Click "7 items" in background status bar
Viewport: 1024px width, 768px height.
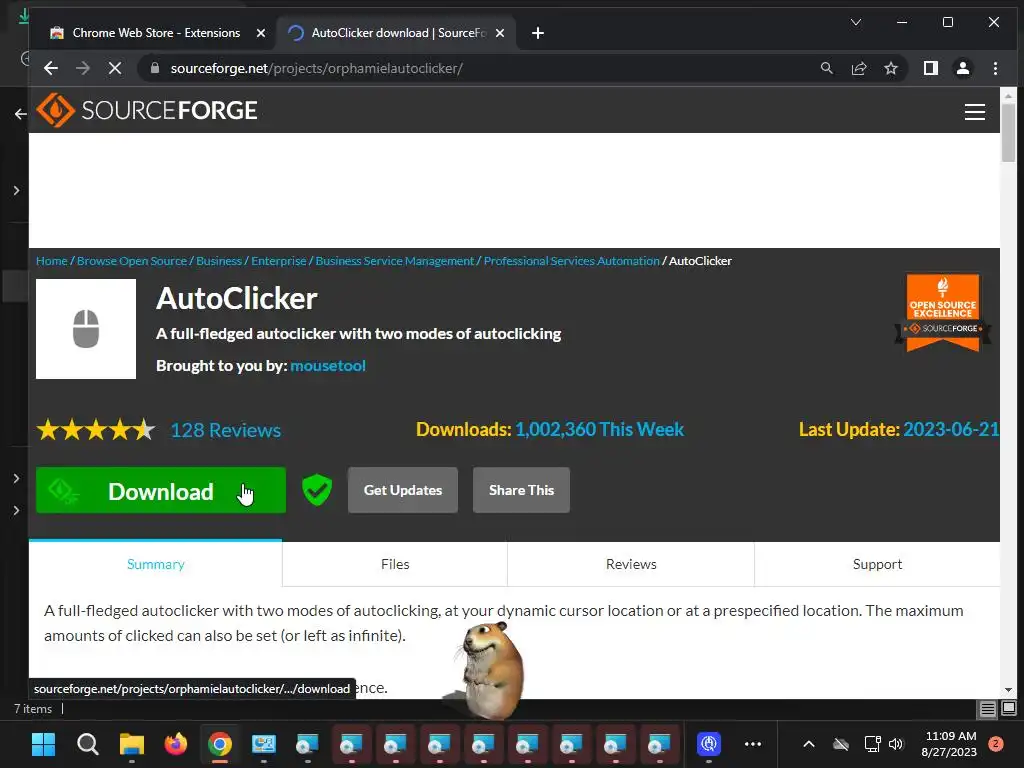pos(33,709)
